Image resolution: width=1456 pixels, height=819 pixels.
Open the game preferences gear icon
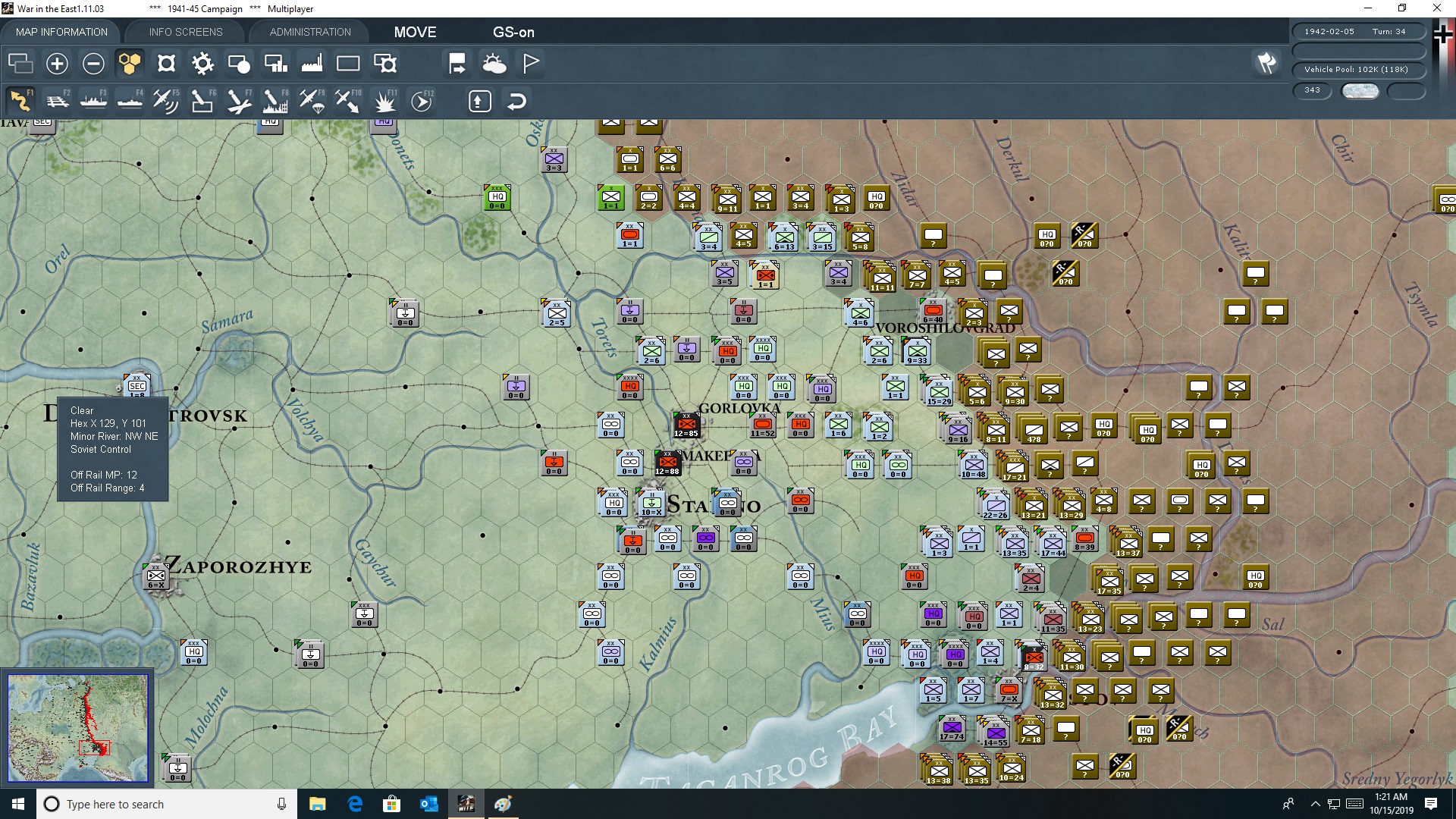202,64
